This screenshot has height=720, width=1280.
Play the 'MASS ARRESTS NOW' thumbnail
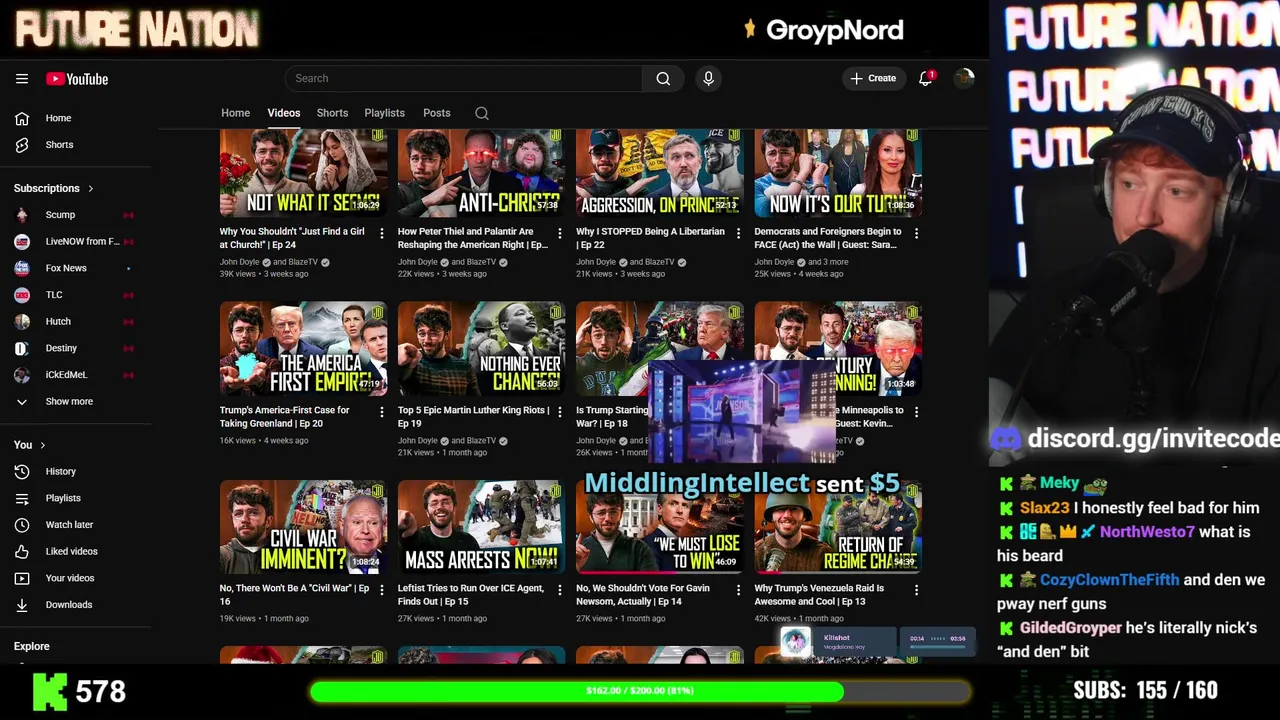(481, 526)
